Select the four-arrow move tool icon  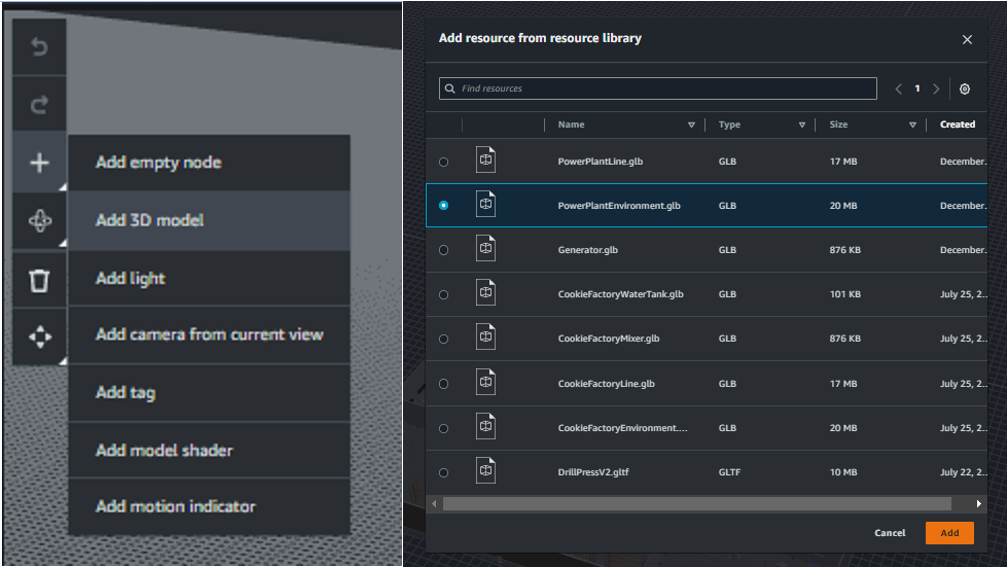[x=40, y=337]
